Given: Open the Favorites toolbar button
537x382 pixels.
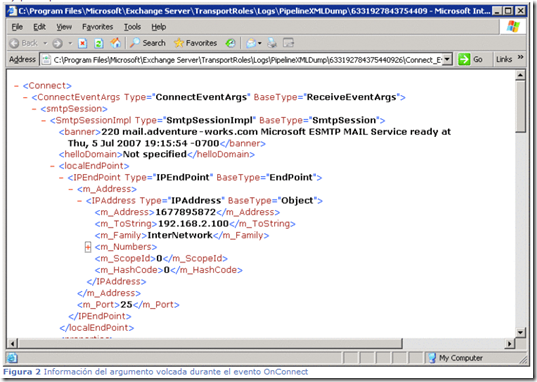Looking at the screenshot, I should click(195, 43).
